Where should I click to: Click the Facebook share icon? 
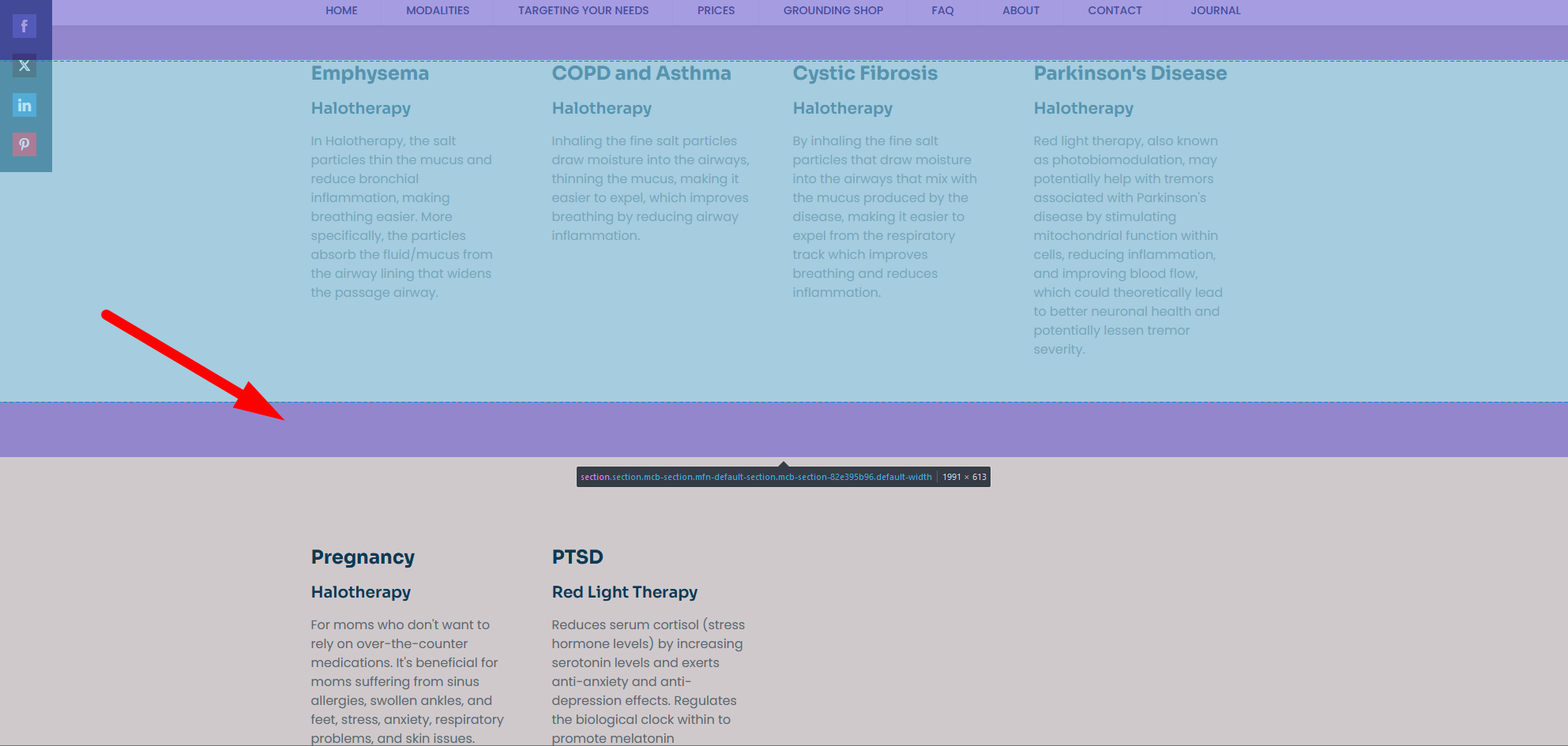point(24,26)
